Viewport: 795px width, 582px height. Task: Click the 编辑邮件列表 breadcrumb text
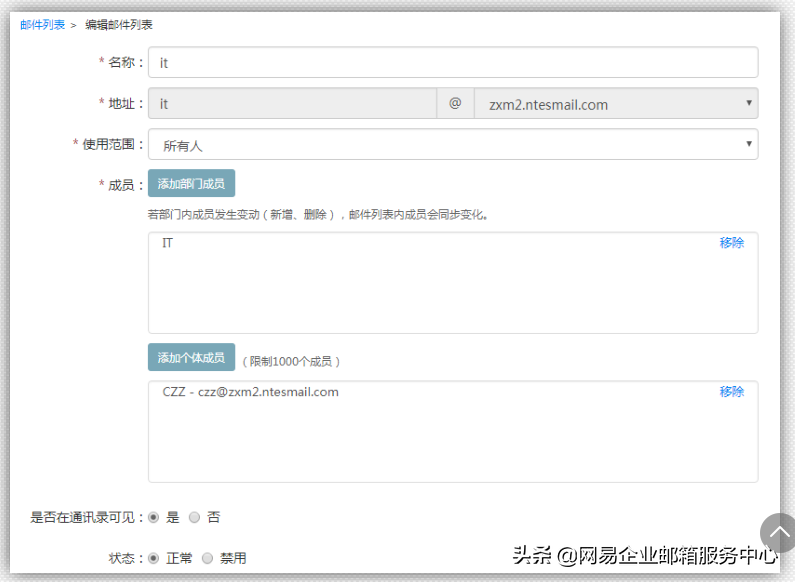[119, 25]
